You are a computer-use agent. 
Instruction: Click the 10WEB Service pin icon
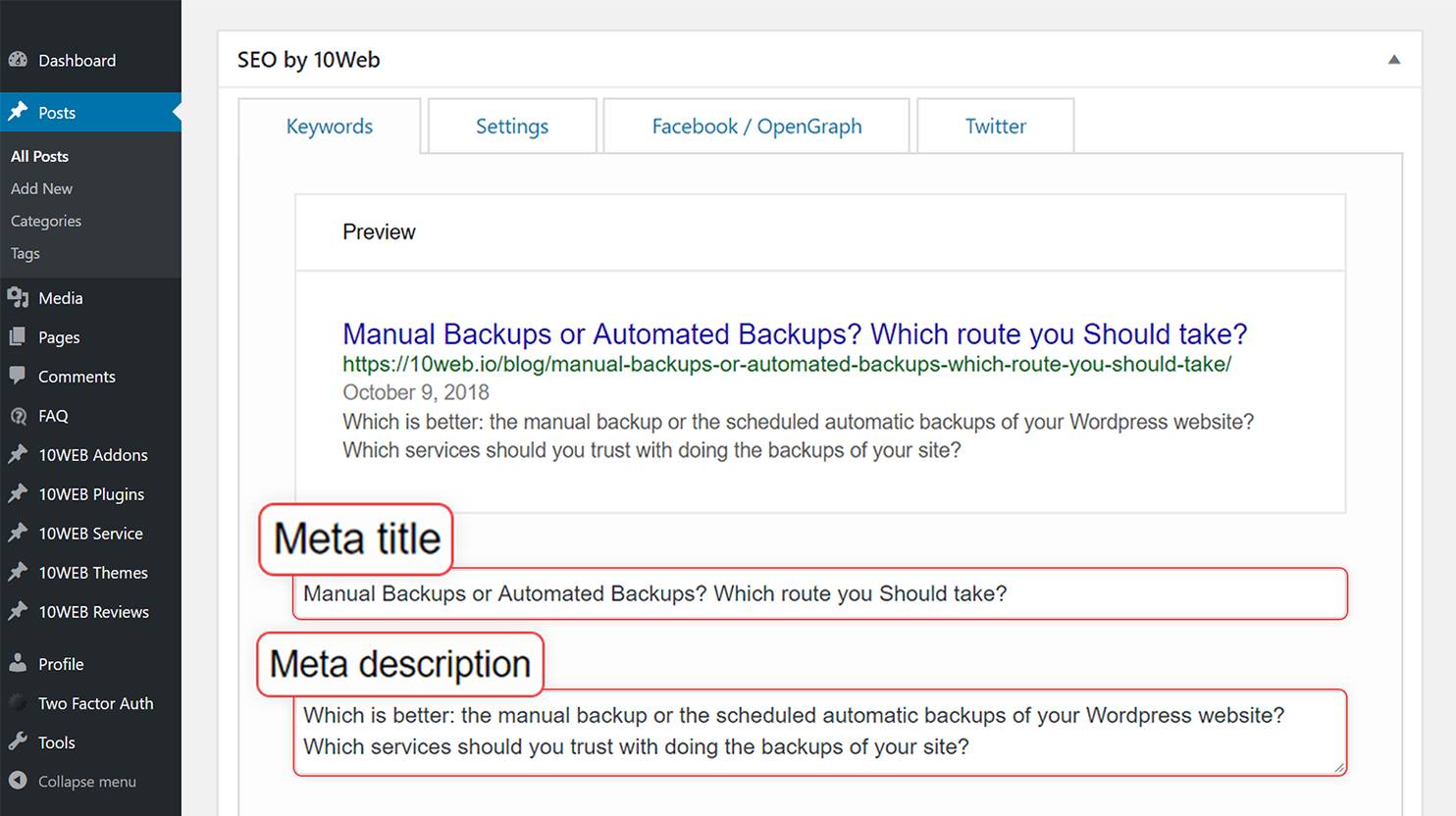[18, 533]
